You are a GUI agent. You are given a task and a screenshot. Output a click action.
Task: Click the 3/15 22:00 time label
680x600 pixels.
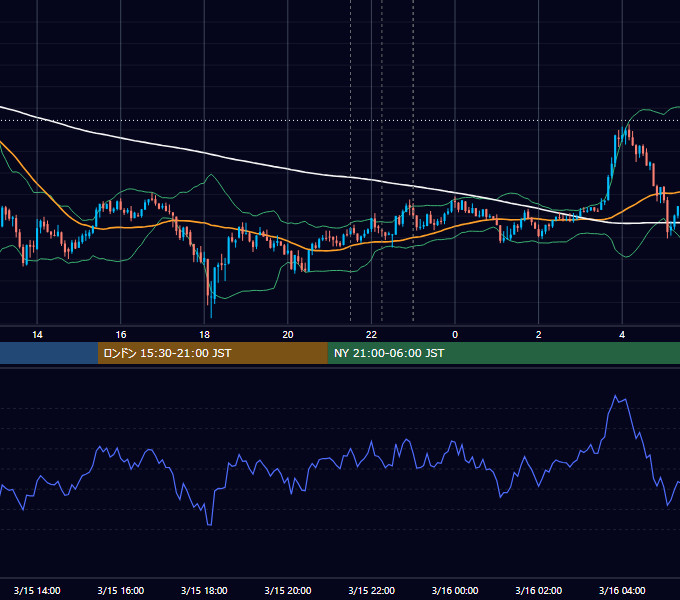pos(372,590)
